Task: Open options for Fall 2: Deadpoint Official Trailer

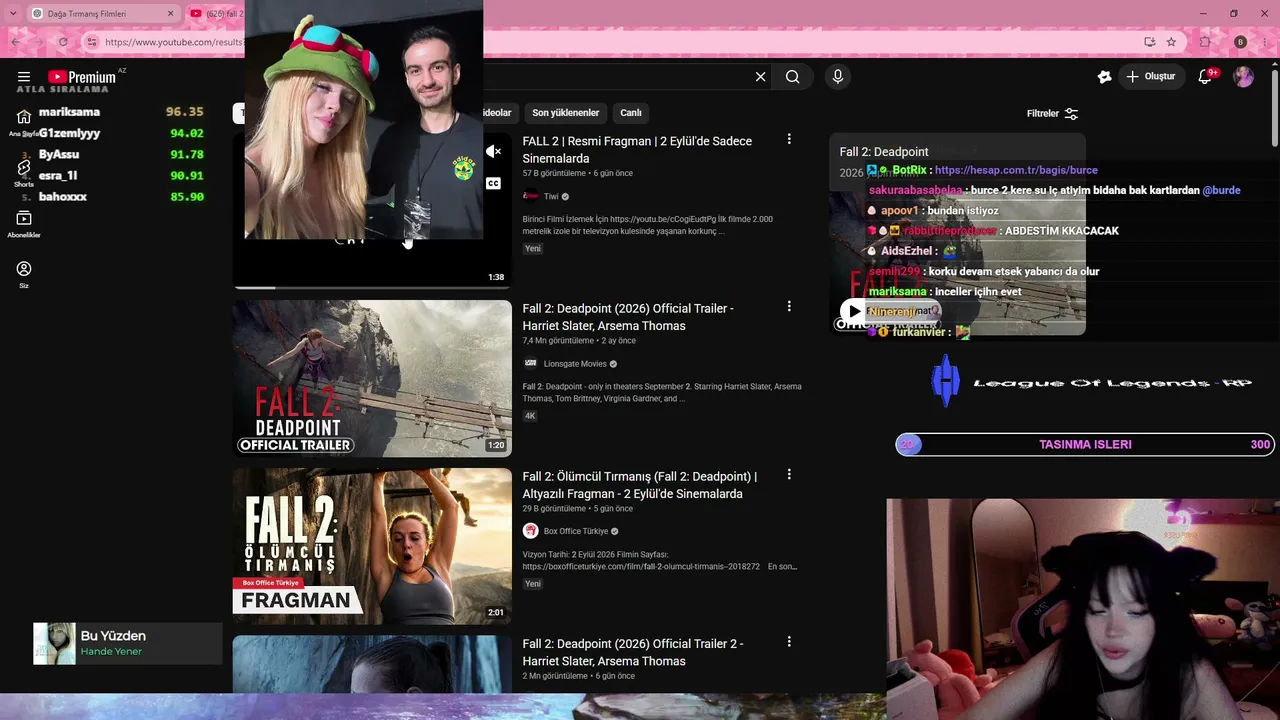Action: coord(789,307)
